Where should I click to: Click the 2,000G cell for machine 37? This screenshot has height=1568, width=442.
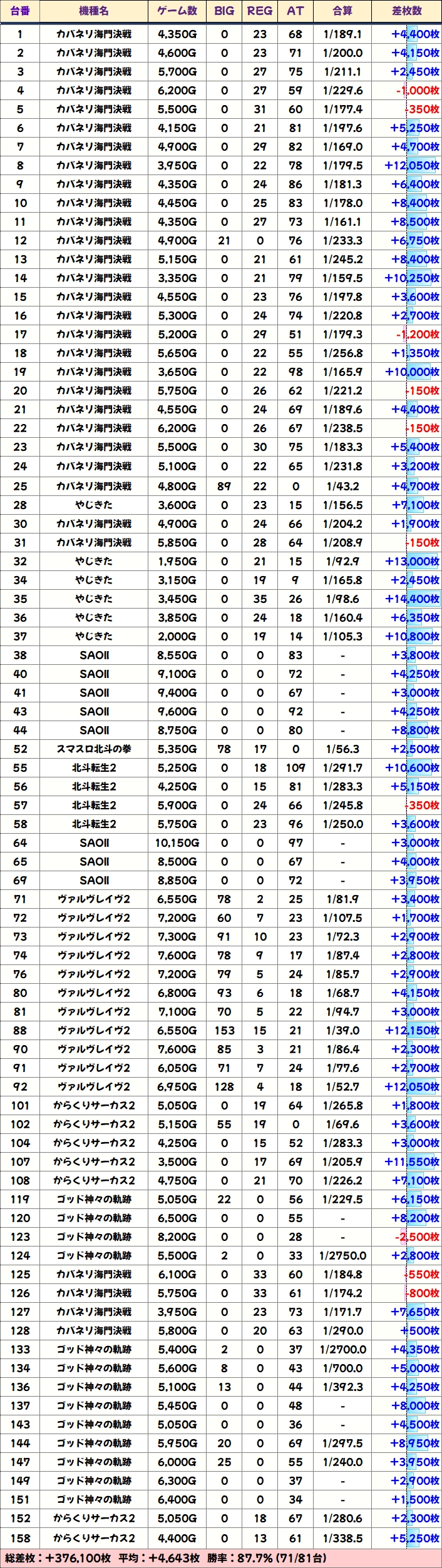click(x=177, y=636)
